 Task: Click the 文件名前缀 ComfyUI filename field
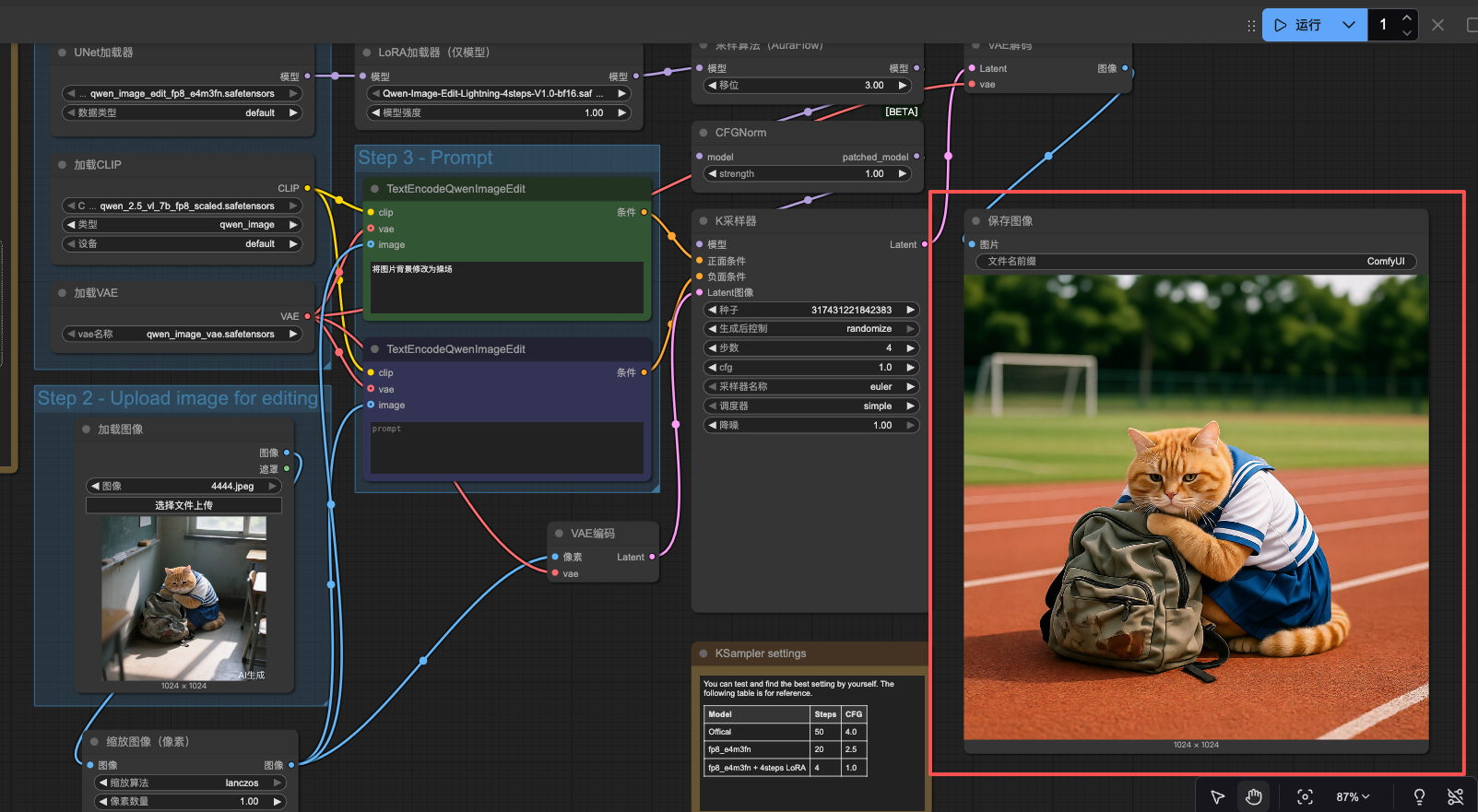(x=1196, y=262)
